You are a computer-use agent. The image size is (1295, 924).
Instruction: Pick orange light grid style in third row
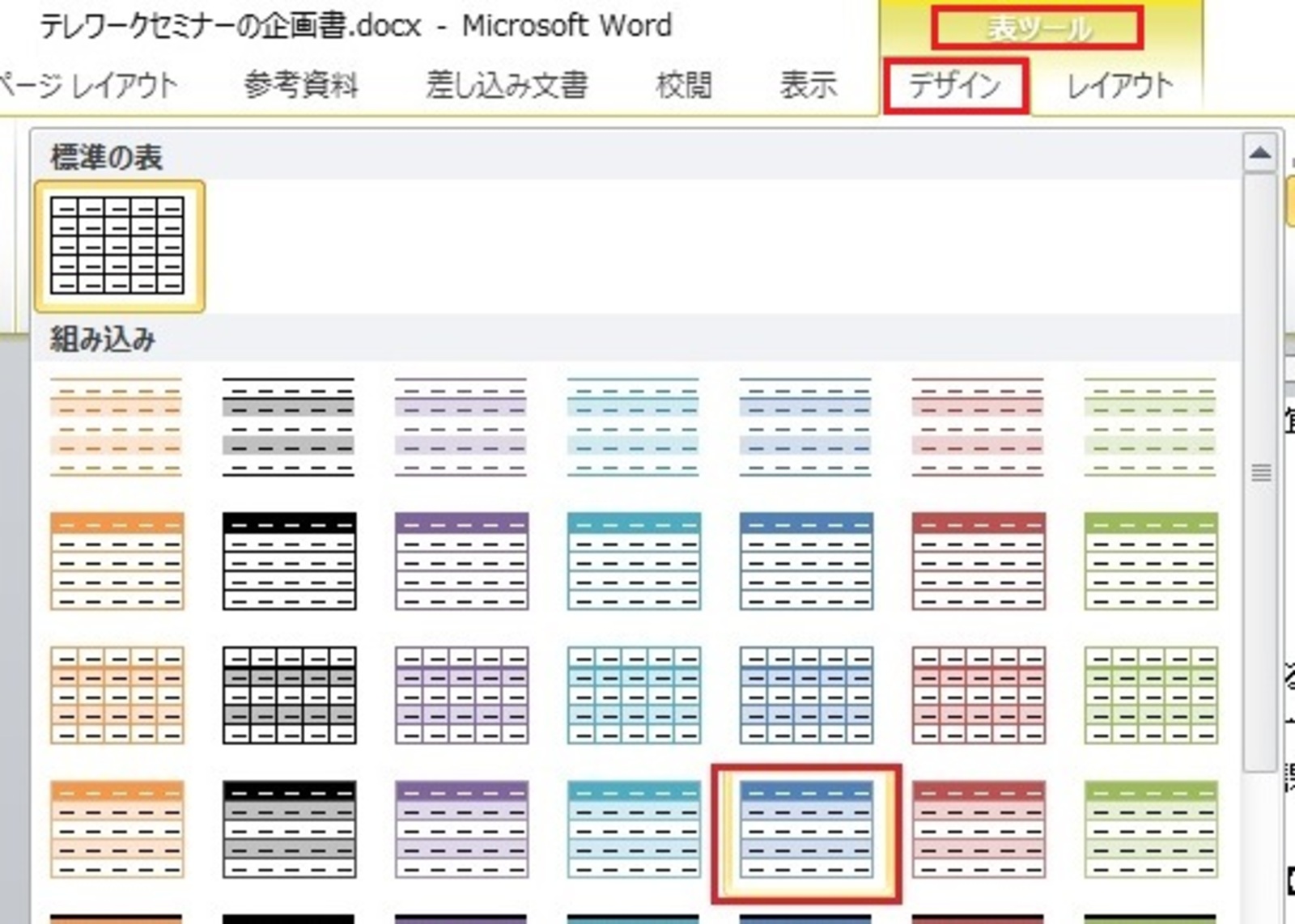tap(117, 695)
